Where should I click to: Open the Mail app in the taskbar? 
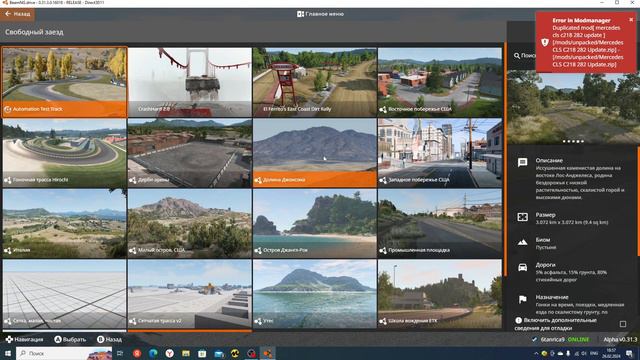pos(219,353)
